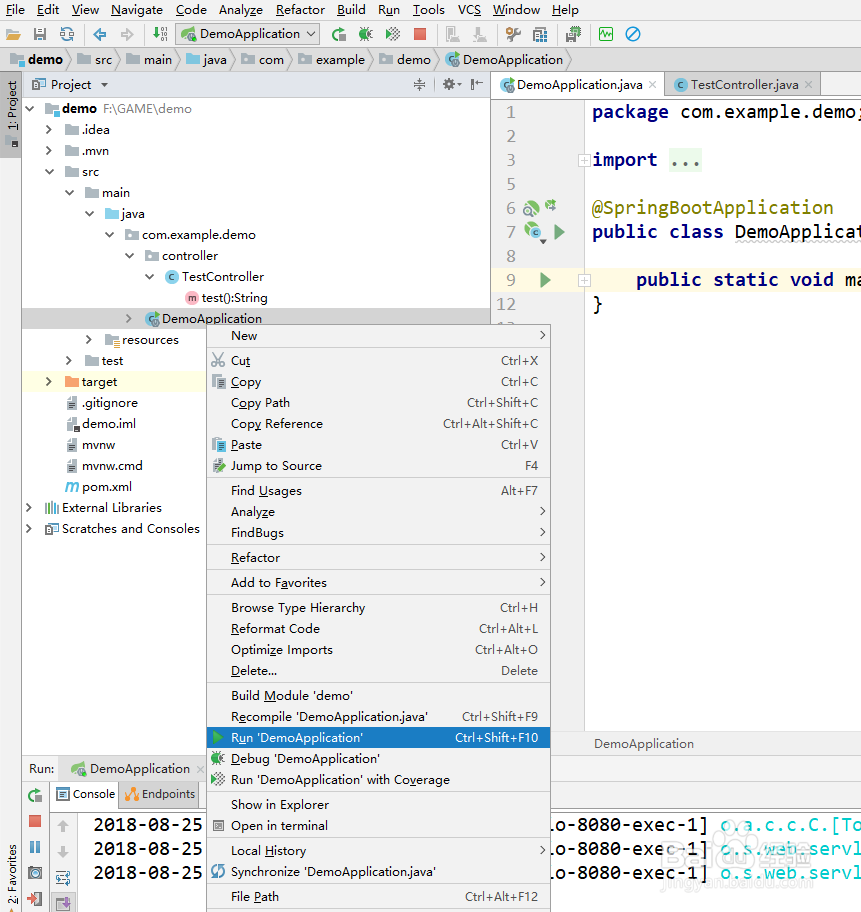Click the Rerun toolbar icon

pos(339,34)
